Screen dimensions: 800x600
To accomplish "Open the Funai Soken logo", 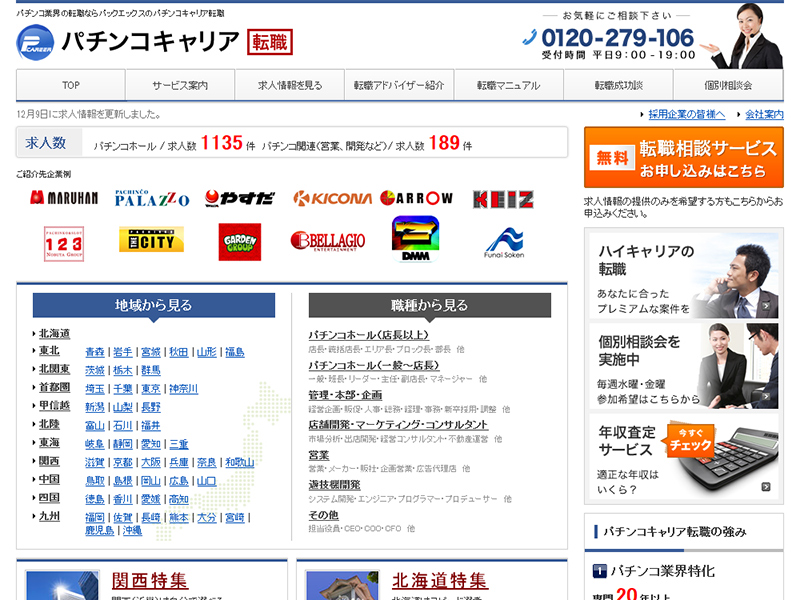I will (504, 243).
